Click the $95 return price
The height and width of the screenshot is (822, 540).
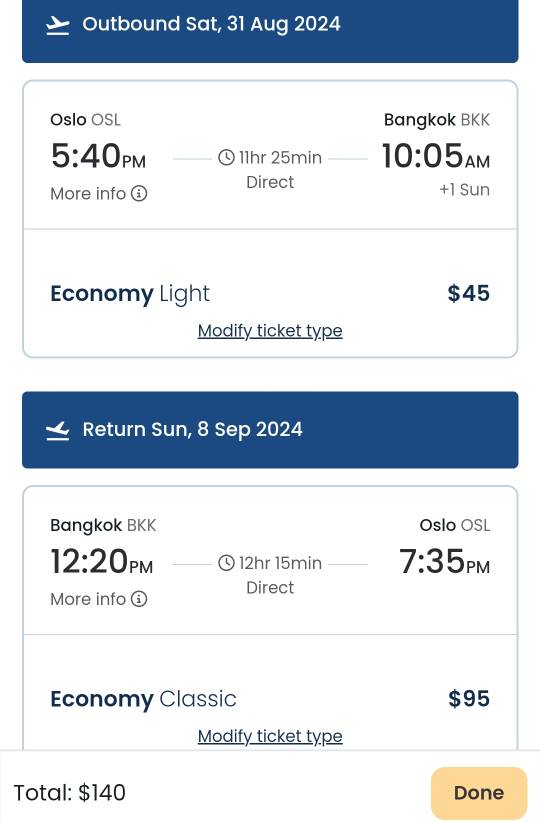pos(469,699)
